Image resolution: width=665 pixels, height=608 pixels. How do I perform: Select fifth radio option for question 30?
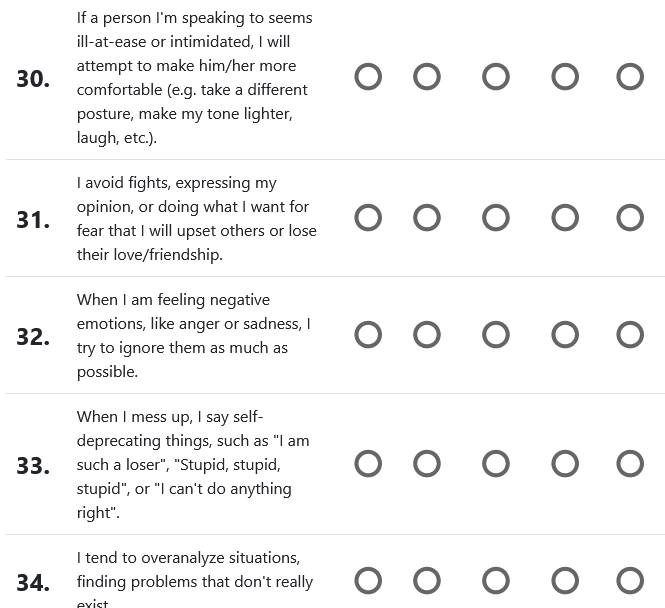pyautogui.click(x=630, y=77)
